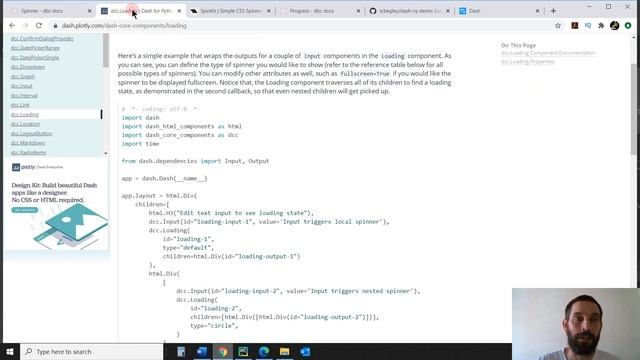Screen dimensions: 640x360
Task: Open Outlook from the taskbar
Action: tap(305, 351)
